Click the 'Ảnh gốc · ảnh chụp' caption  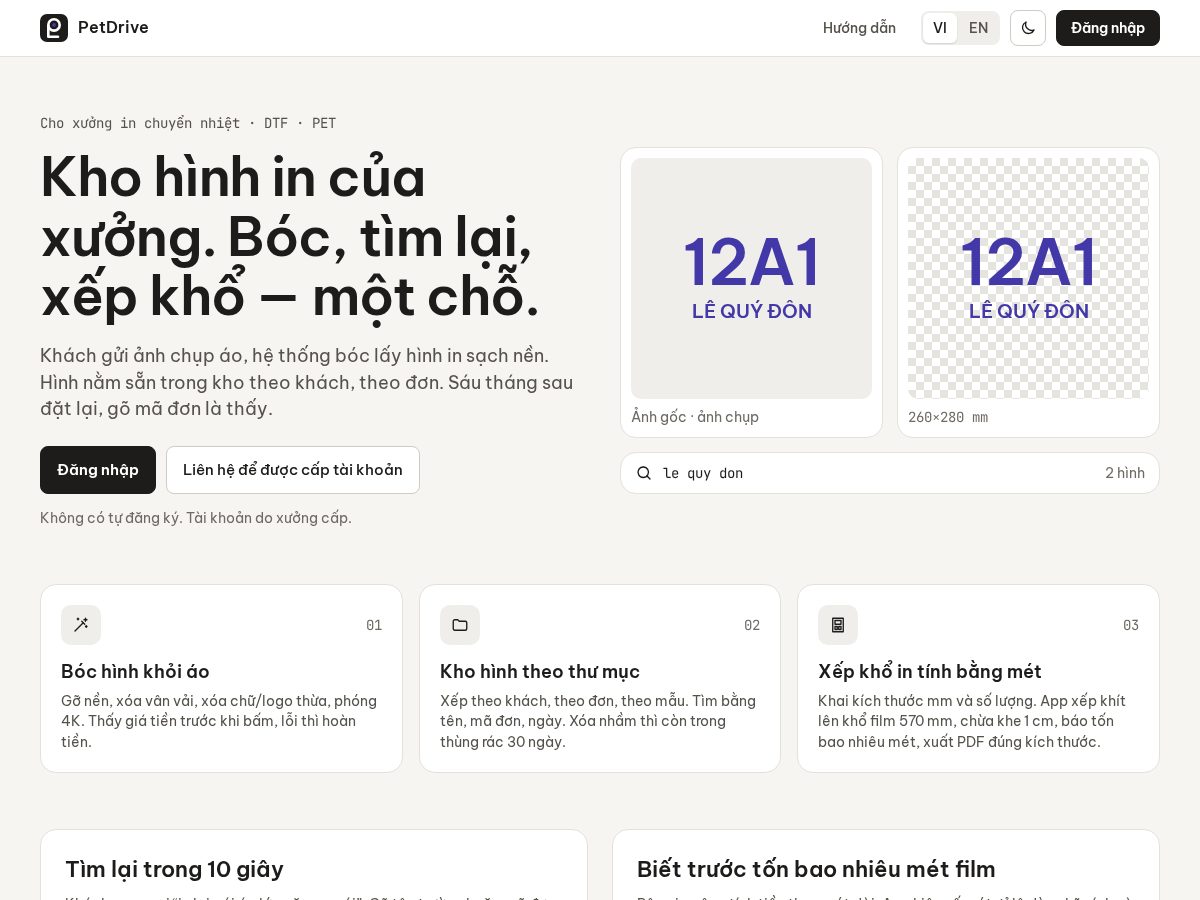click(695, 417)
